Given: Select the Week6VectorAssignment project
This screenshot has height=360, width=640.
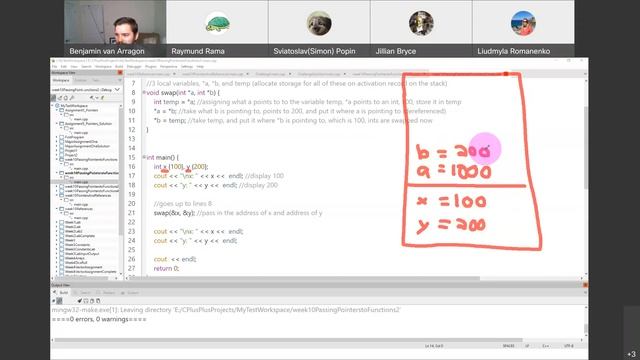Looking at the screenshot, I should [84, 267].
